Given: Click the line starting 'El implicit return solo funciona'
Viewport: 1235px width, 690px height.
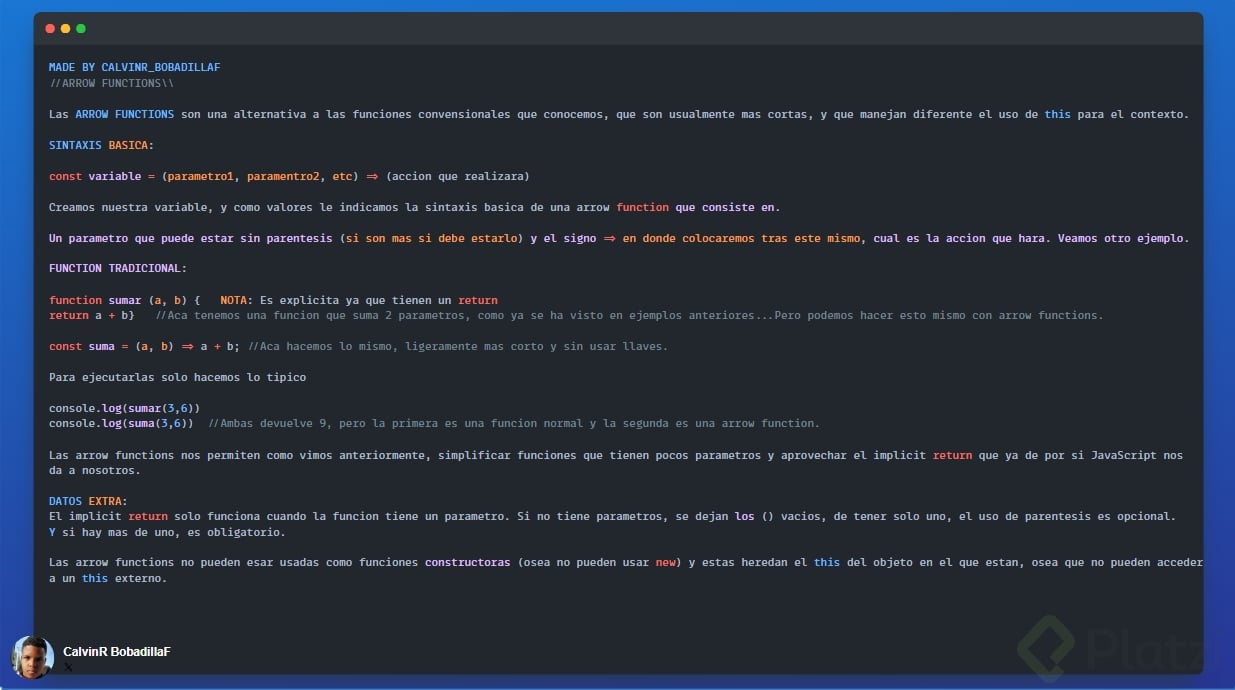Looking at the screenshot, I should (x=613, y=517).
